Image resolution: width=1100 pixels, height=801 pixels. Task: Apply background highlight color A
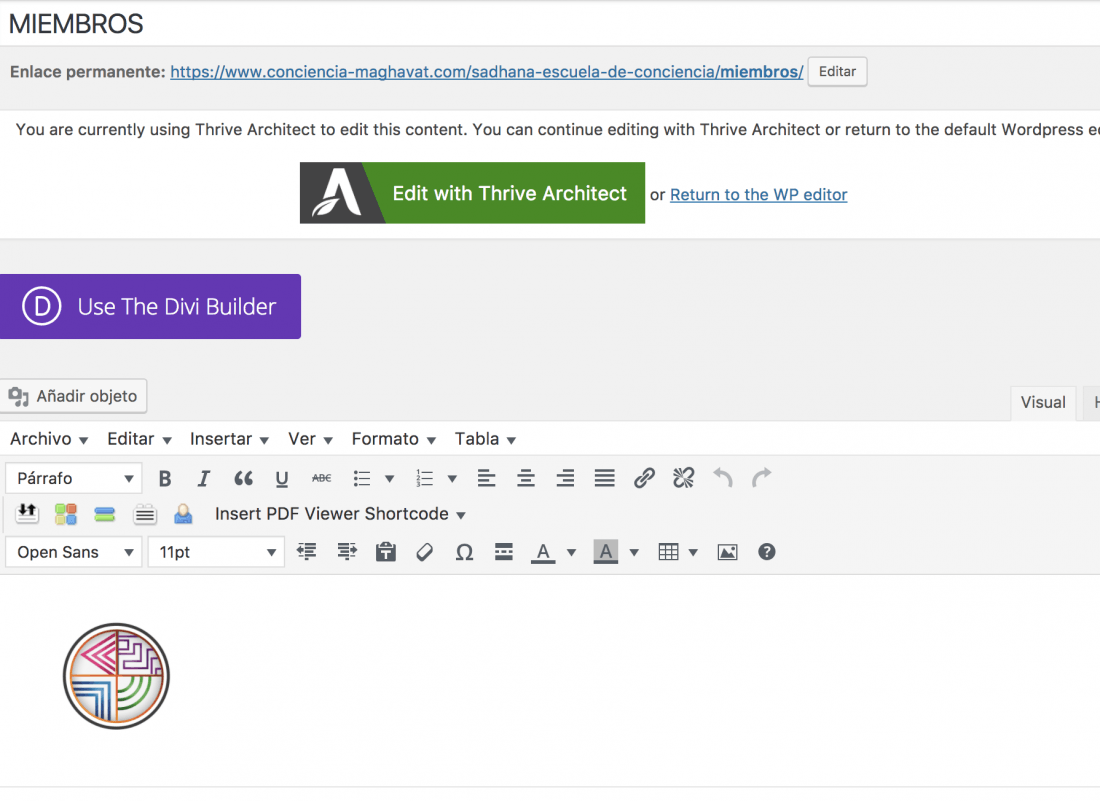pyautogui.click(x=606, y=552)
